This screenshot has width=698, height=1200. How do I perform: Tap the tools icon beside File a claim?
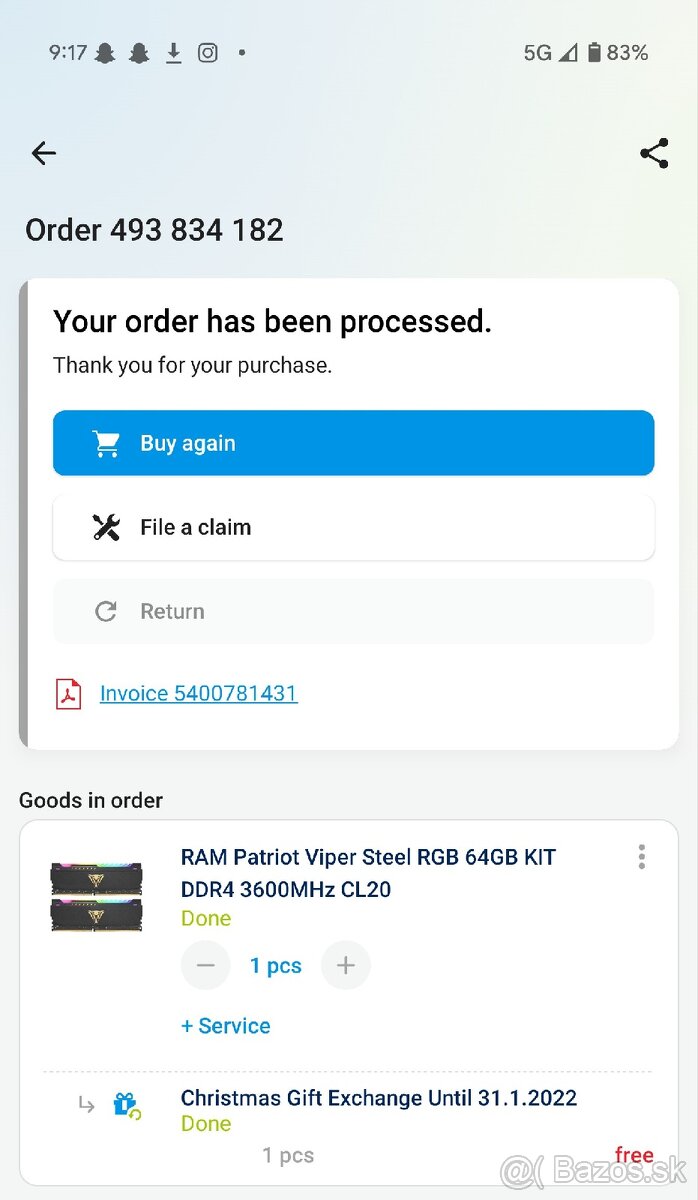tap(106, 527)
